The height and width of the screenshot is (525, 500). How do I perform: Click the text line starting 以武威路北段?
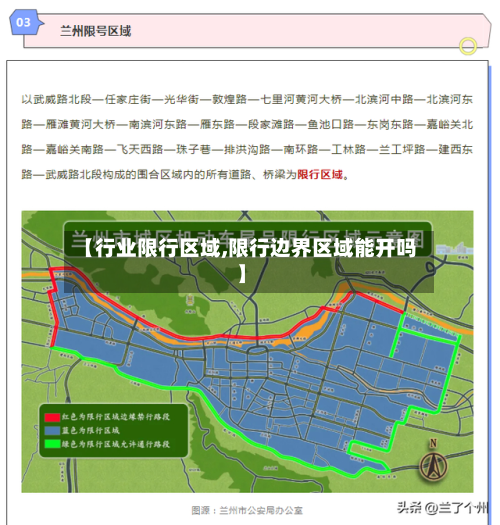pyautogui.click(x=247, y=99)
